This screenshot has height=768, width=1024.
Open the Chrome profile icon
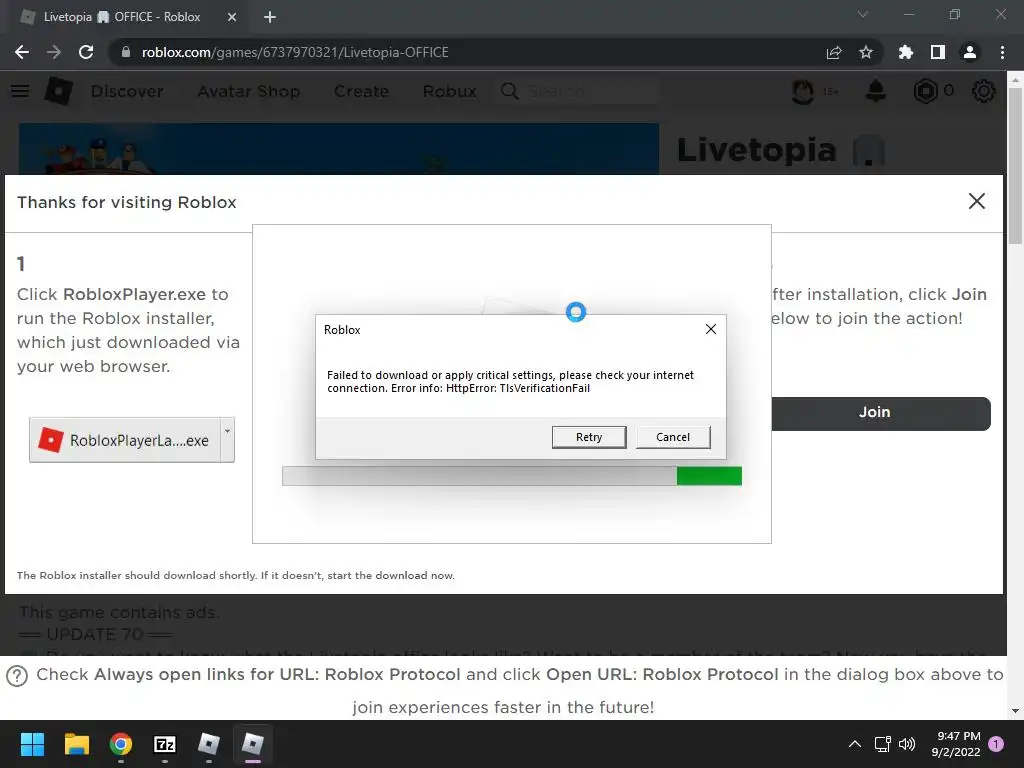tap(970, 52)
